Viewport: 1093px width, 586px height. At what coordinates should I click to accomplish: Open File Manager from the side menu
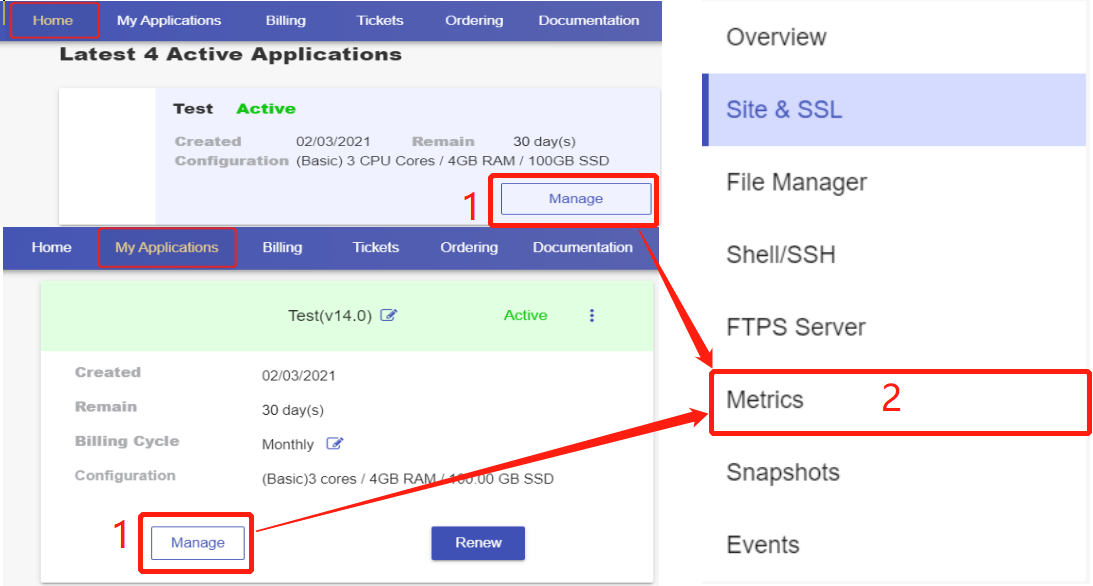point(796,182)
